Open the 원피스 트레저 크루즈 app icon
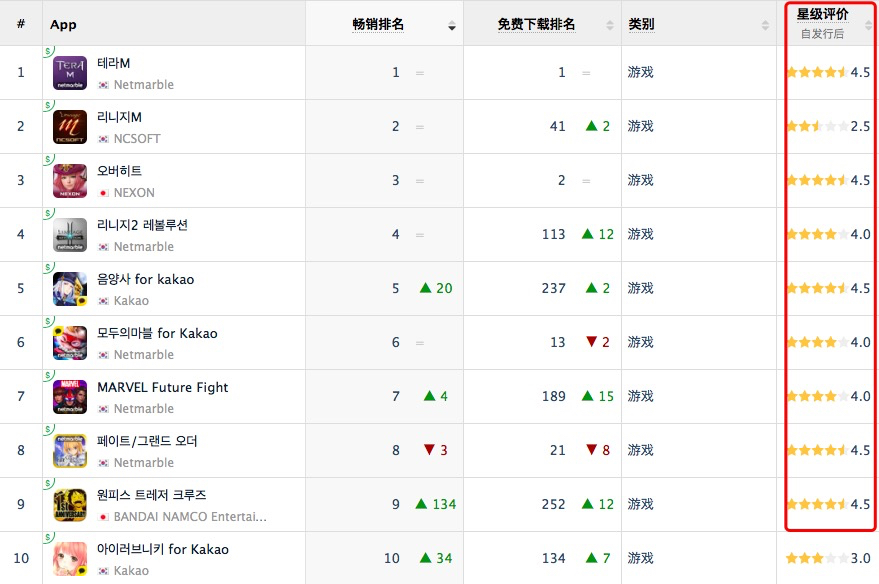879x584 pixels. 70,505
